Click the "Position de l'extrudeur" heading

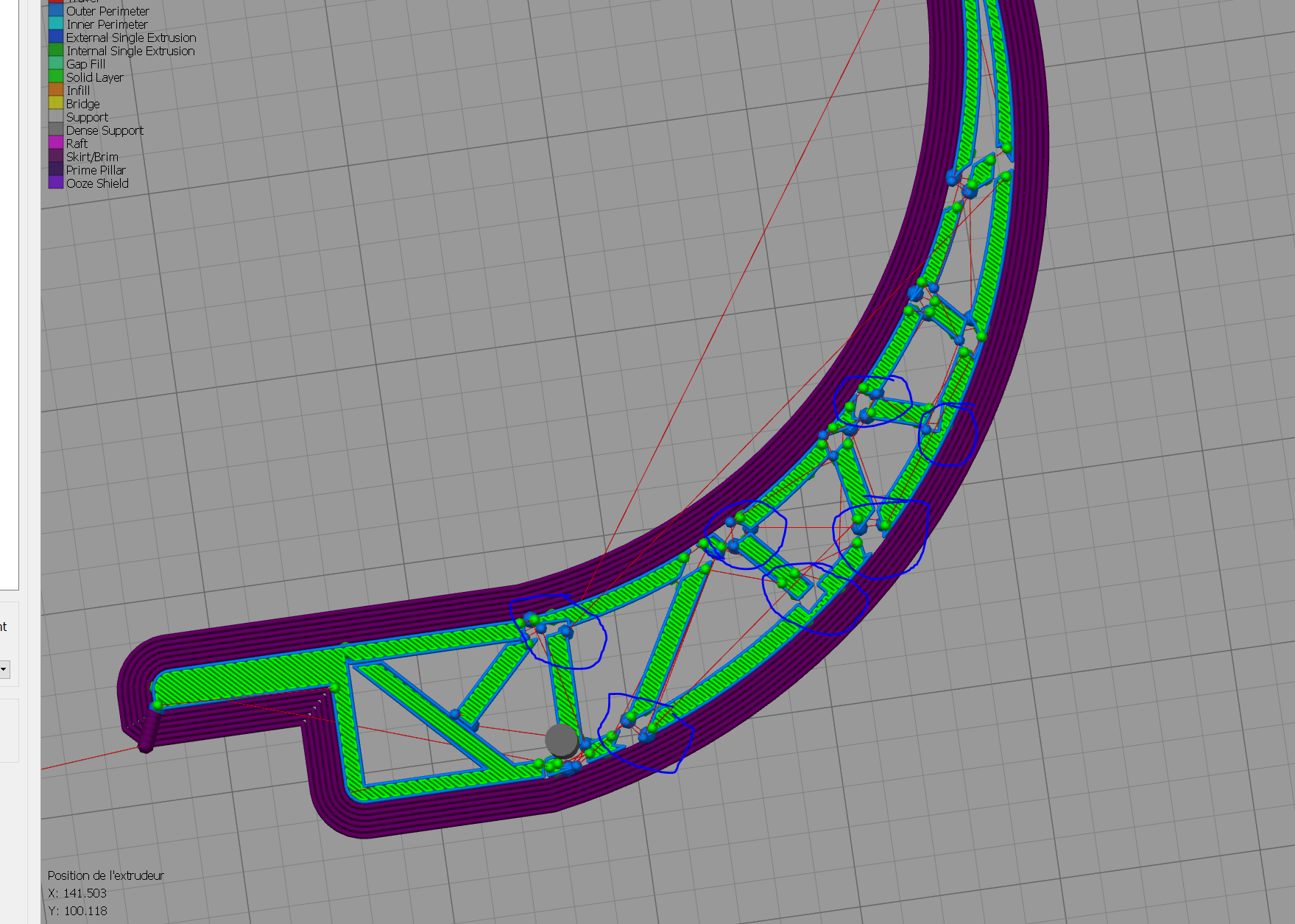pyautogui.click(x=106, y=875)
